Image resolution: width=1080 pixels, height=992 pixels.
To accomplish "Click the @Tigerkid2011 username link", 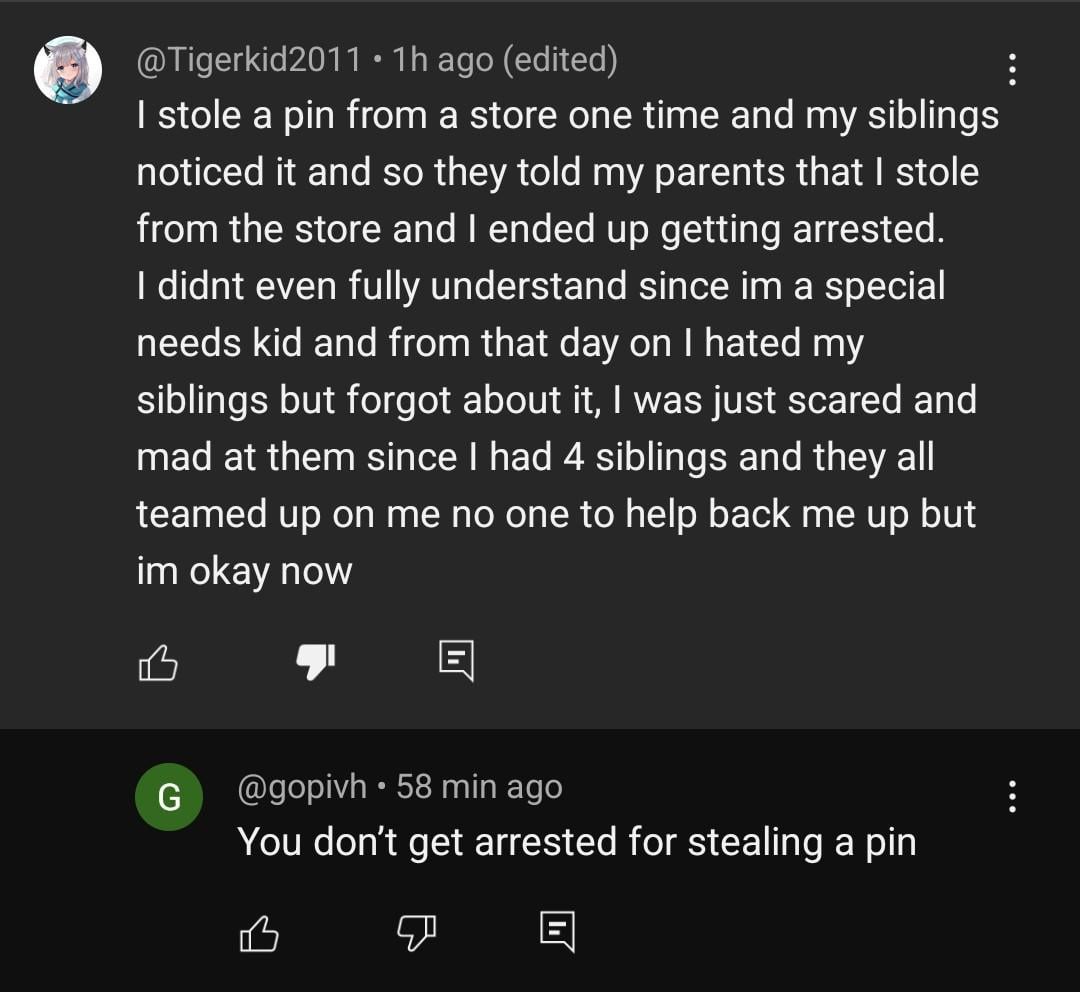I will click(x=250, y=60).
